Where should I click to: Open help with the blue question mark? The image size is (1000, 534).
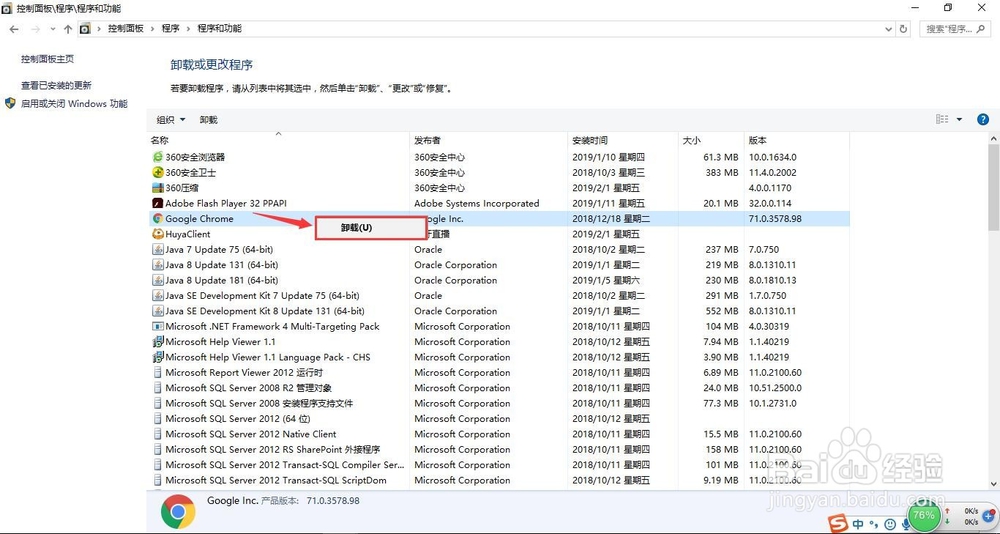pos(983,119)
